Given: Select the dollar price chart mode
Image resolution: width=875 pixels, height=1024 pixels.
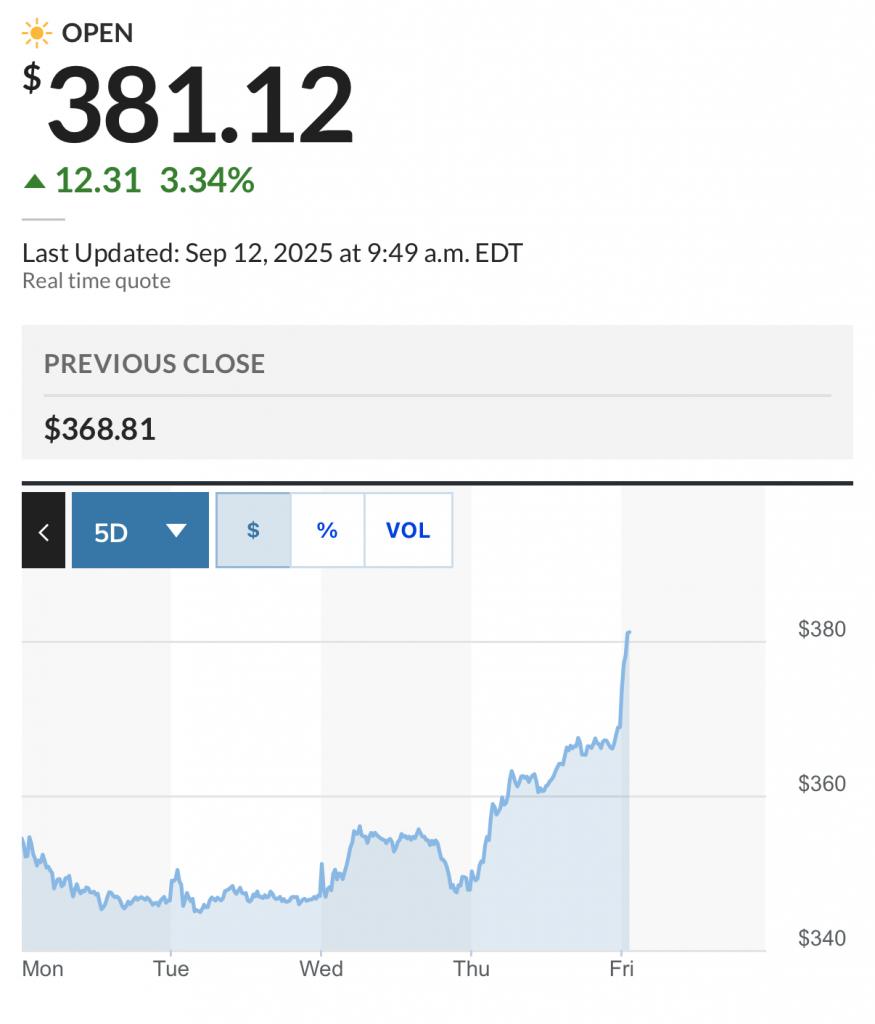Looking at the screenshot, I should 253,530.
